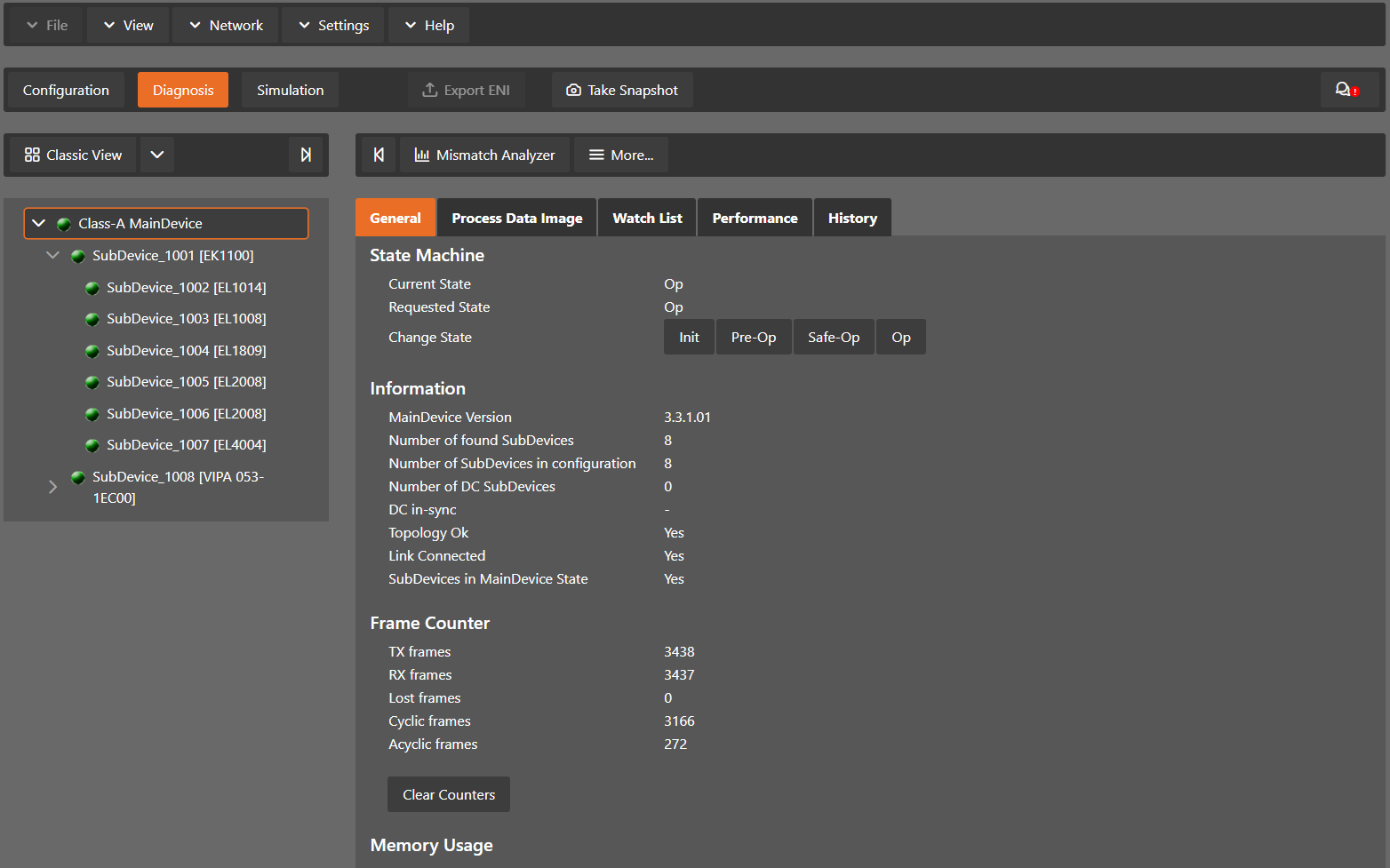The width and height of the screenshot is (1390, 868).
Task: Switch to the Process Data Image tab
Action: point(517,218)
